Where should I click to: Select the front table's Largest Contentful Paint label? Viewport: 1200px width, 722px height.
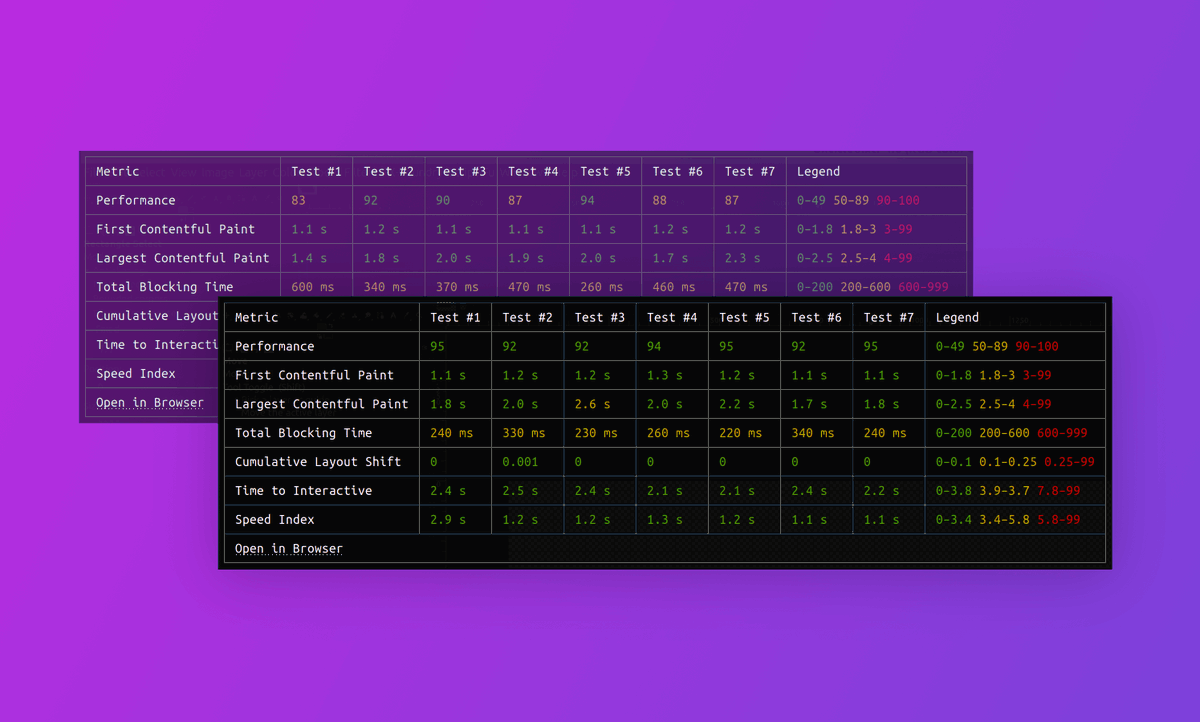322,404
